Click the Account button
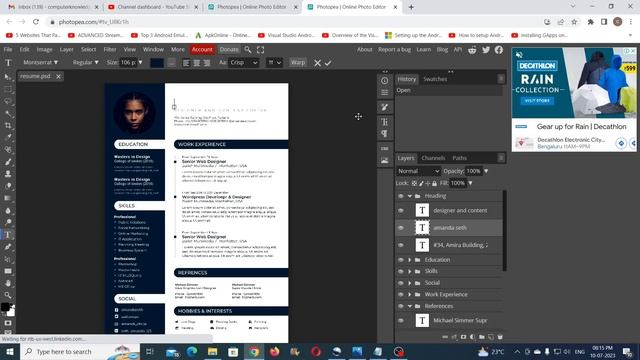This screenshot has height=360, width=640. click(202, 49)
